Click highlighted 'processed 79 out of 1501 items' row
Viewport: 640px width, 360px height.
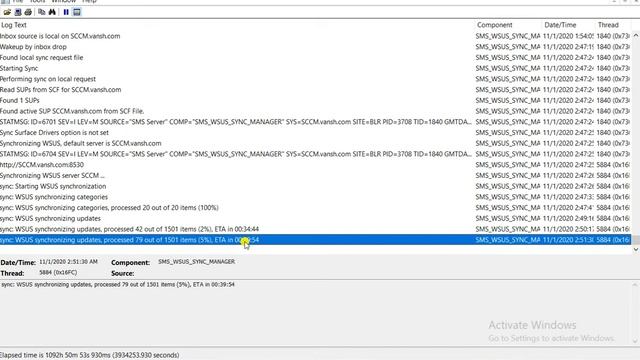(x=316, y=240)
